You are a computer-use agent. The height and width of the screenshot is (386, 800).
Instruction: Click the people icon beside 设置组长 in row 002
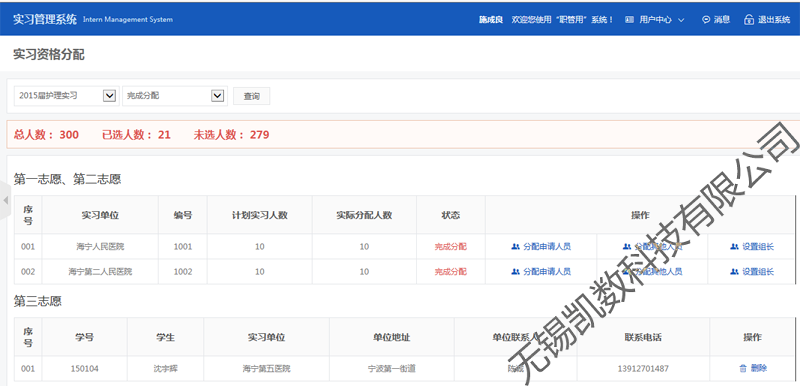pyautogui.click(x=735, y=272)
